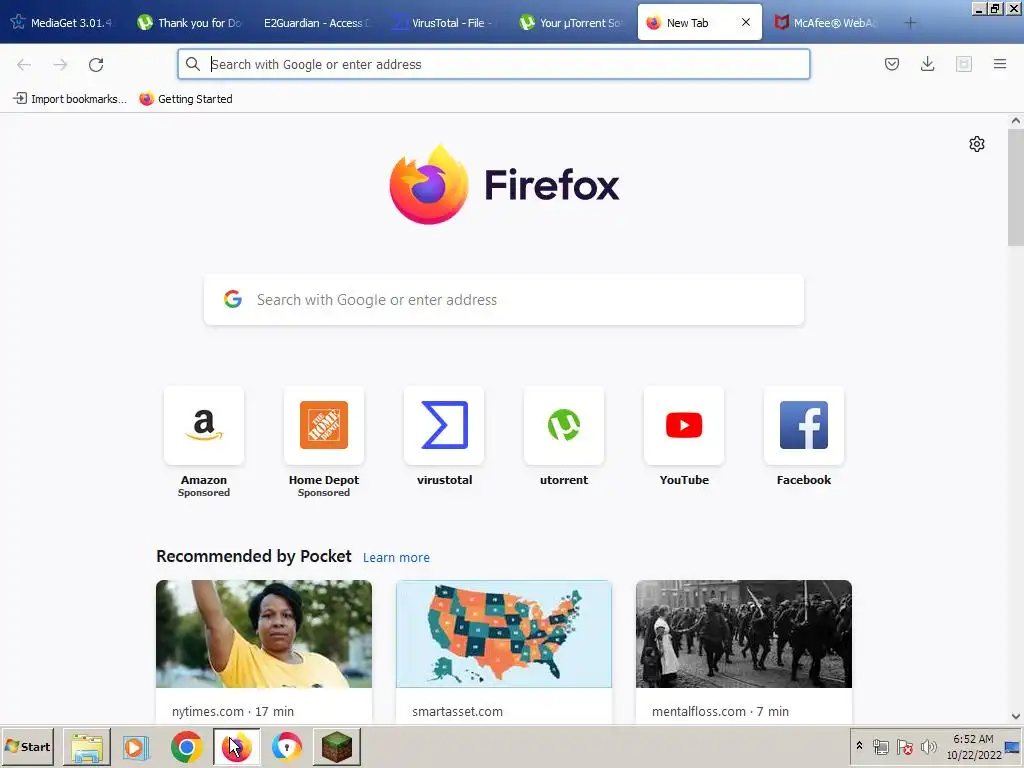Open smartasset.com map story thumbnail
Image resolution: width=1024 pixels, height=768 pixels.
point(504,633)
